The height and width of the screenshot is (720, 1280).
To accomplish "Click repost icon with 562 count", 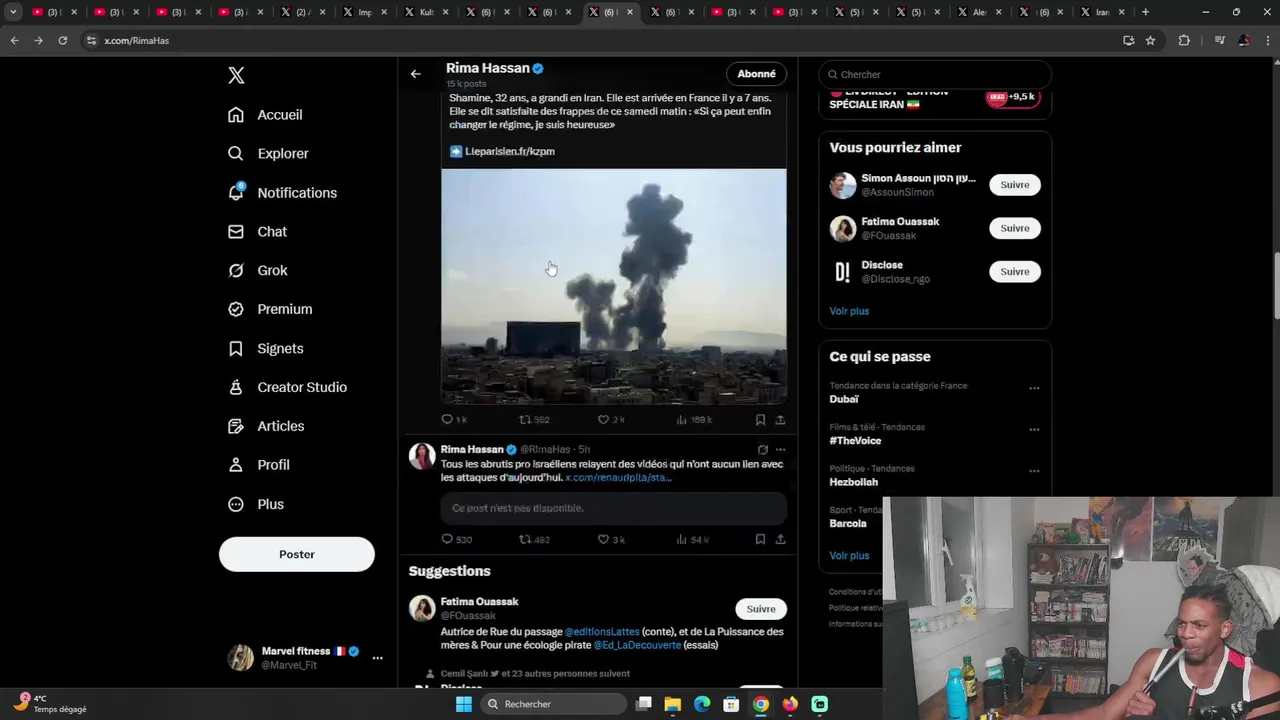I will [x=524, y=420].
